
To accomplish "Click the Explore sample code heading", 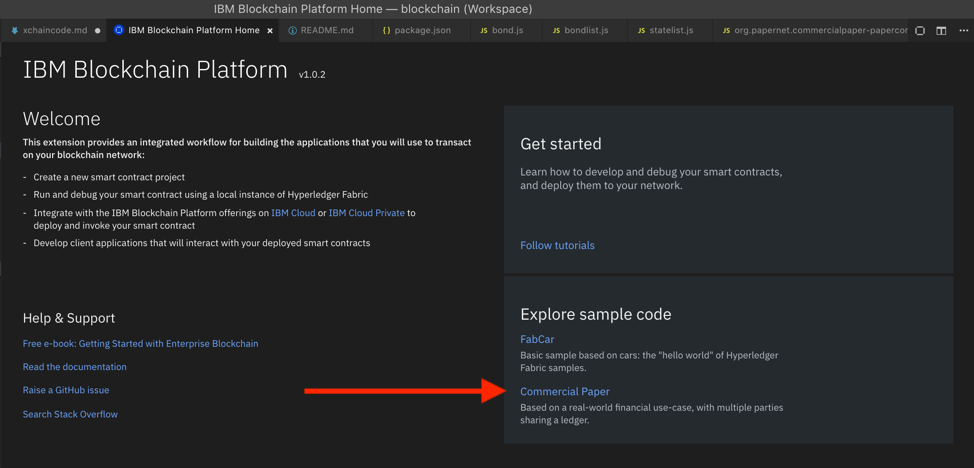I will click(x=596, y=314).
